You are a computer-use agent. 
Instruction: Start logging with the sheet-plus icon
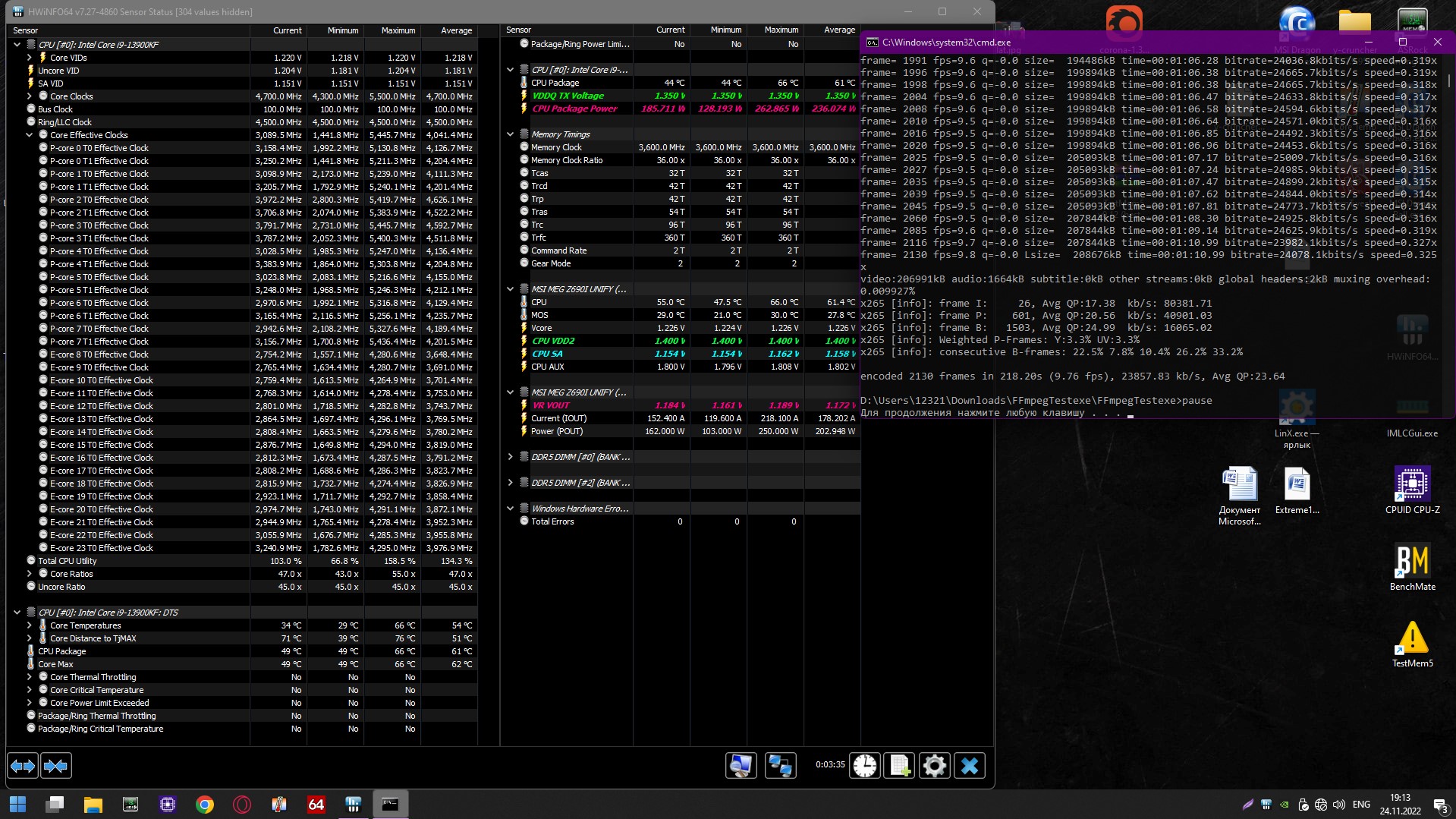[x=899, y=765]
